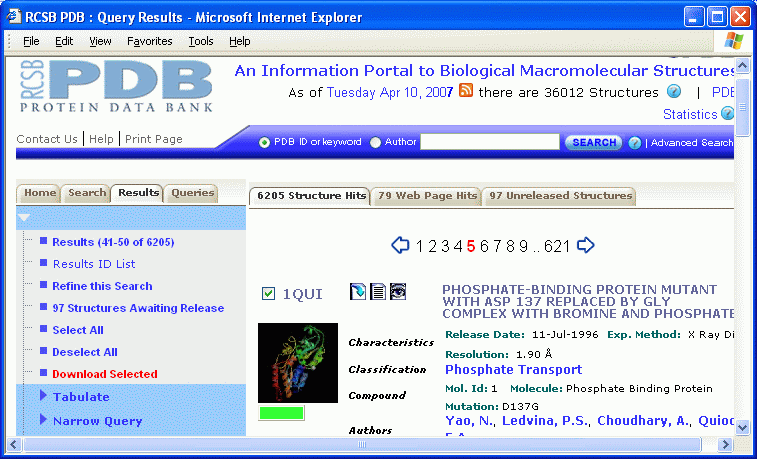Click Deselect All link
This screenshot has height=459, width=757.
click(85, 352)
